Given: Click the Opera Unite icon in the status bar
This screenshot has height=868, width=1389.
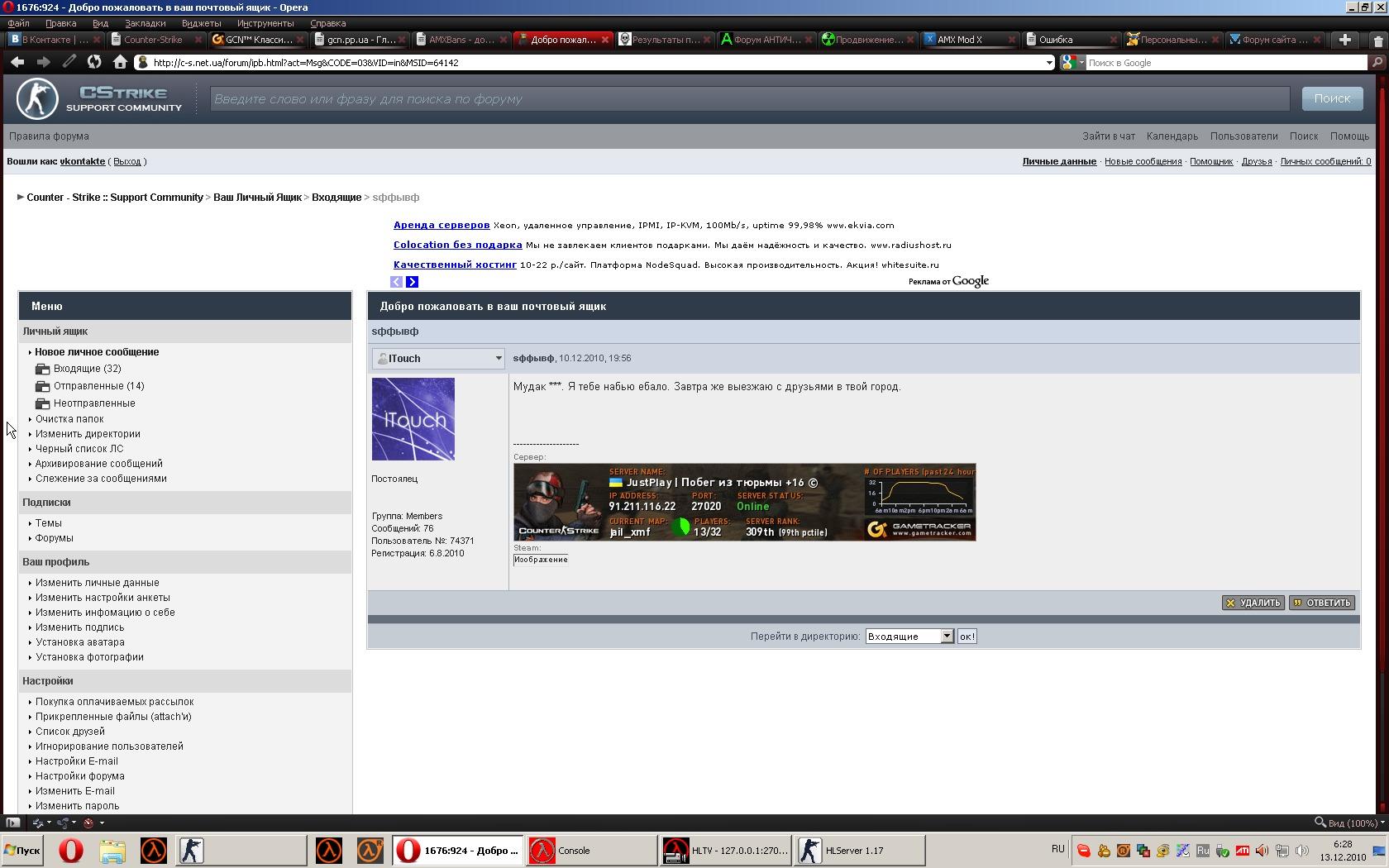Looking at the screenshot, I should (63, 823).
